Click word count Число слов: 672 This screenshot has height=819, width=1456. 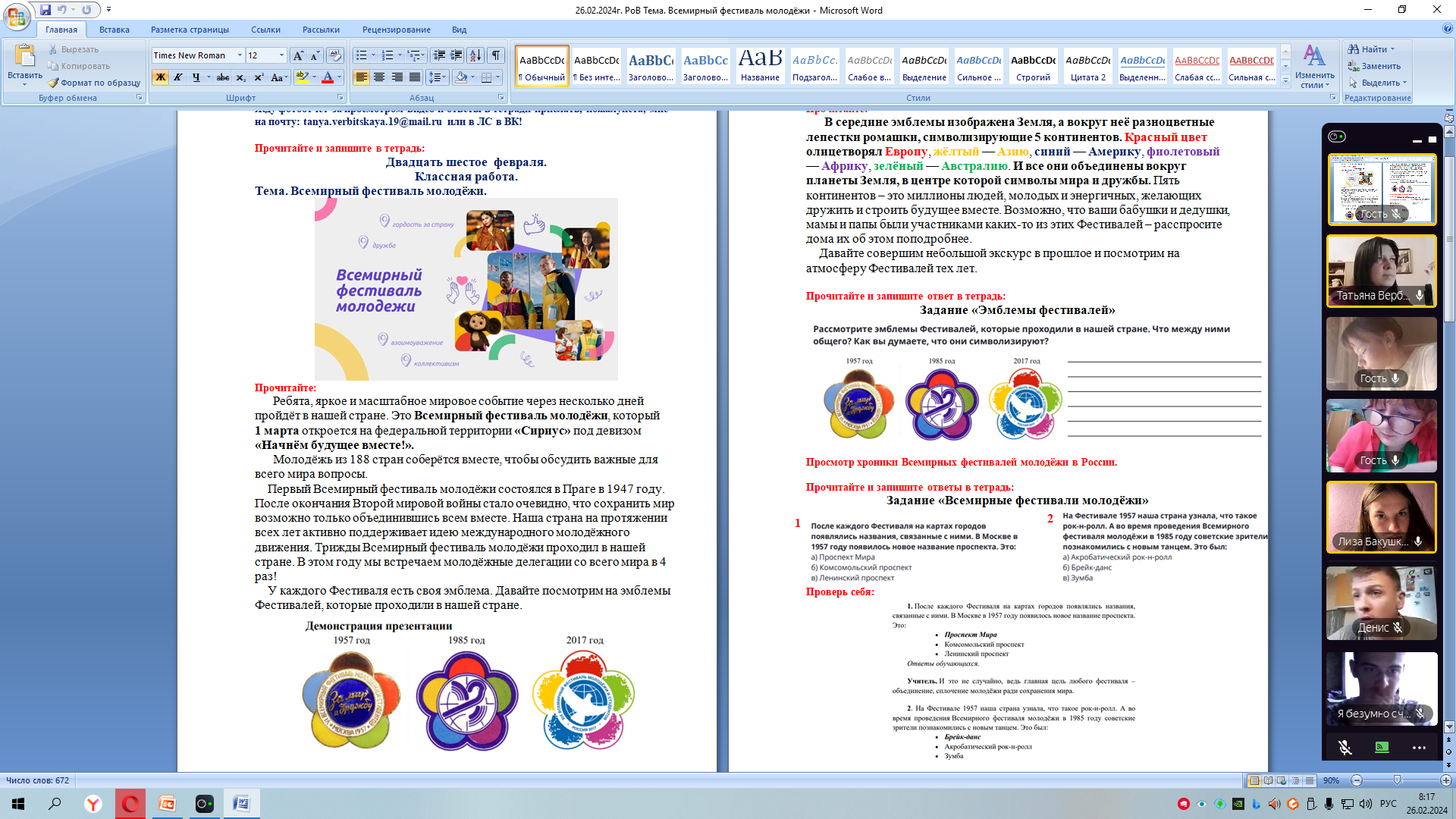point(38,780)
